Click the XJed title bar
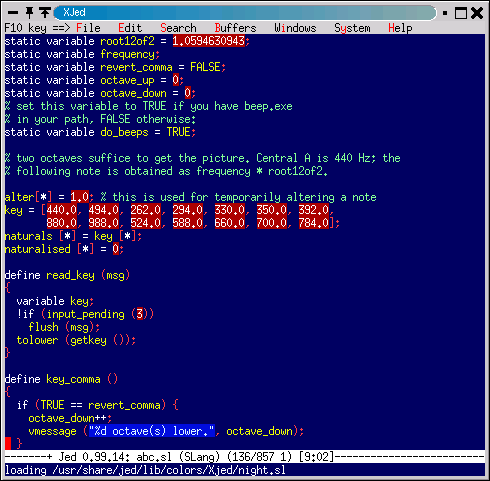490x481 pixels. pos(245,13)
